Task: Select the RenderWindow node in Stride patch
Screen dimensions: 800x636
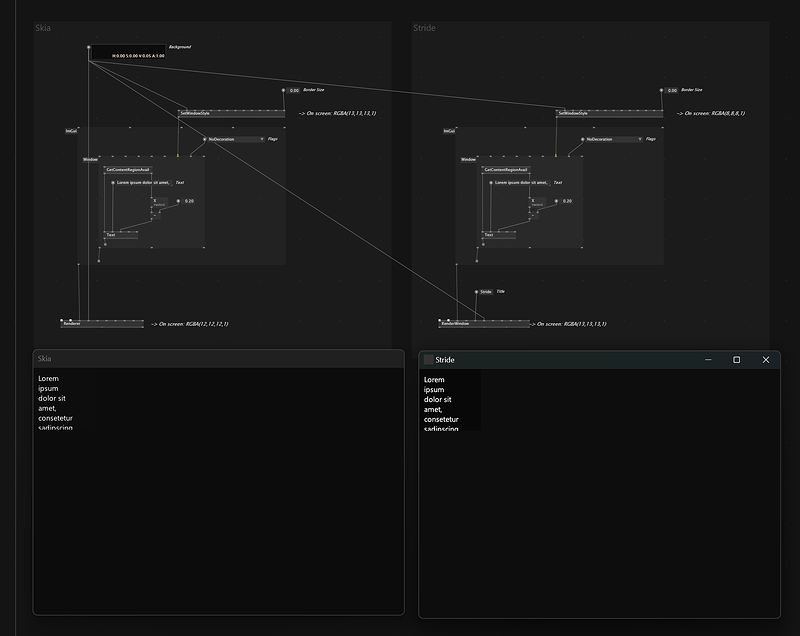Action: [455, 324]
